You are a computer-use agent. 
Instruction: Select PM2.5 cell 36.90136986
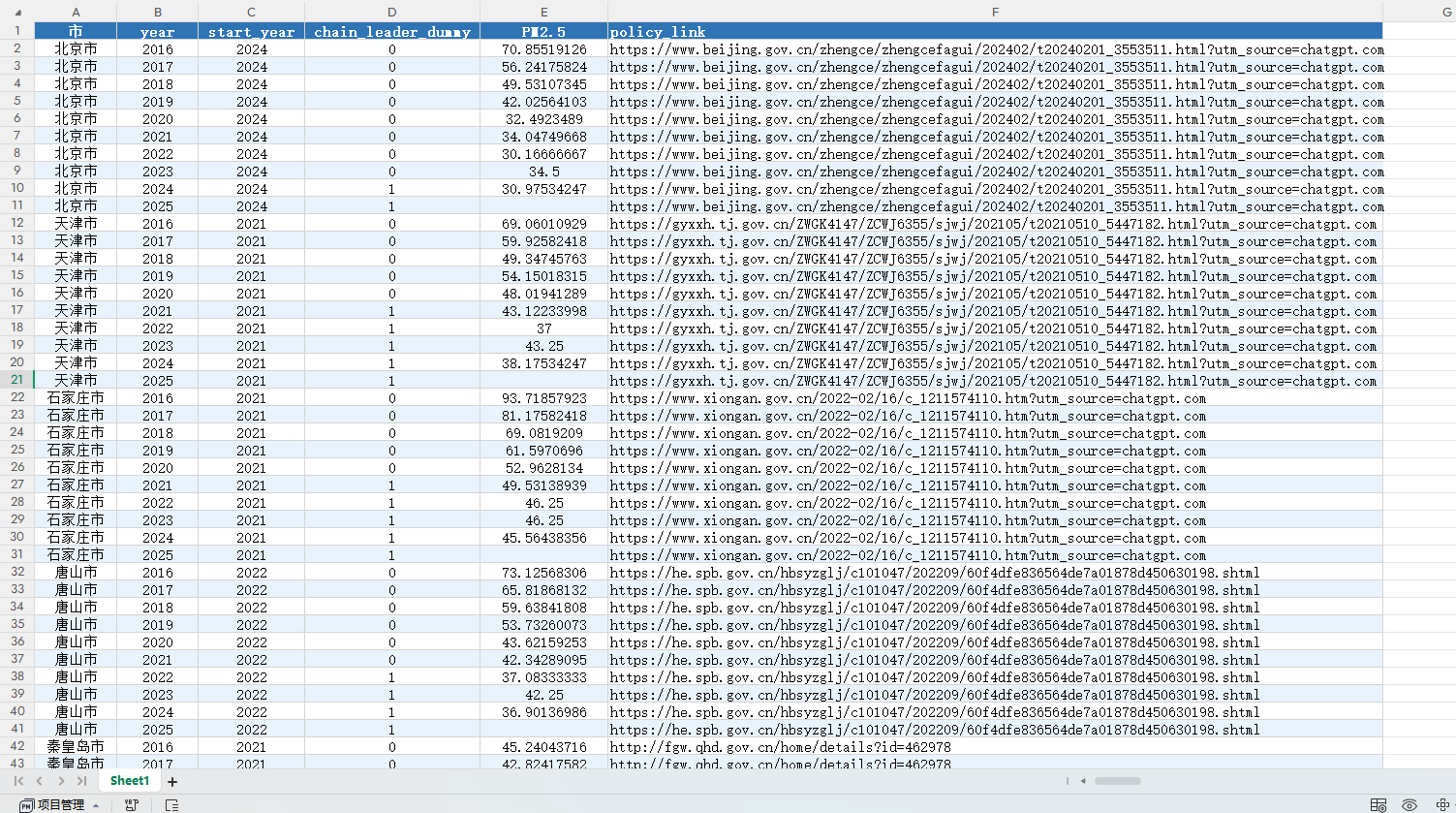point(544,711)
